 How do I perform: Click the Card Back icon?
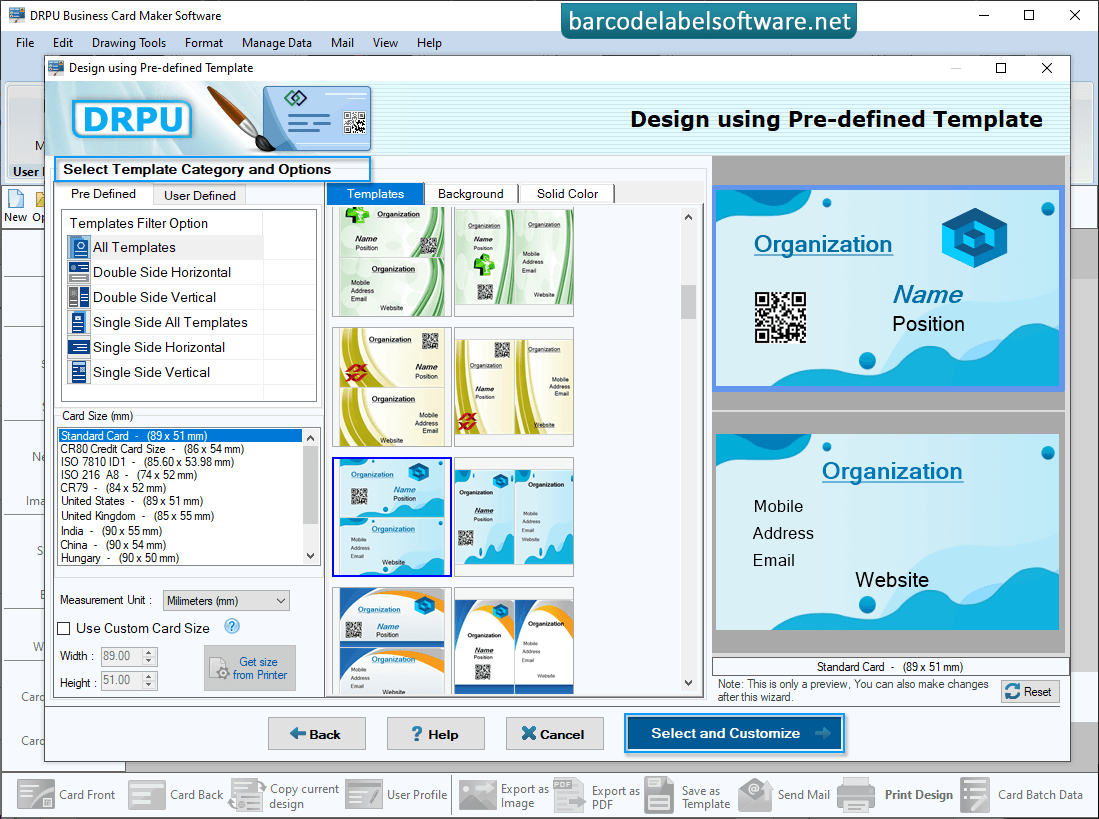point(147,795)
